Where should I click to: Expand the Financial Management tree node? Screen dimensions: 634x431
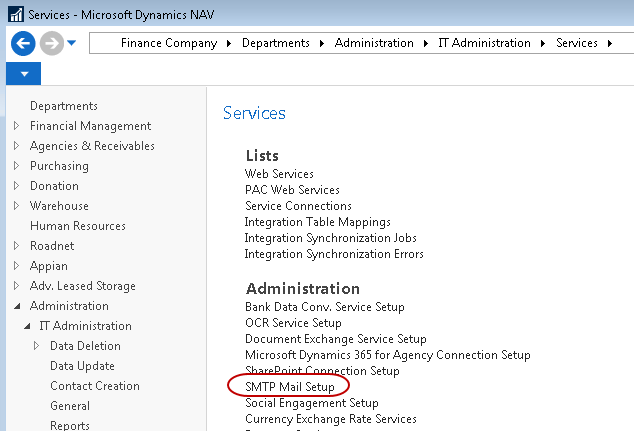pyautogui.click(x=16, y=126)
